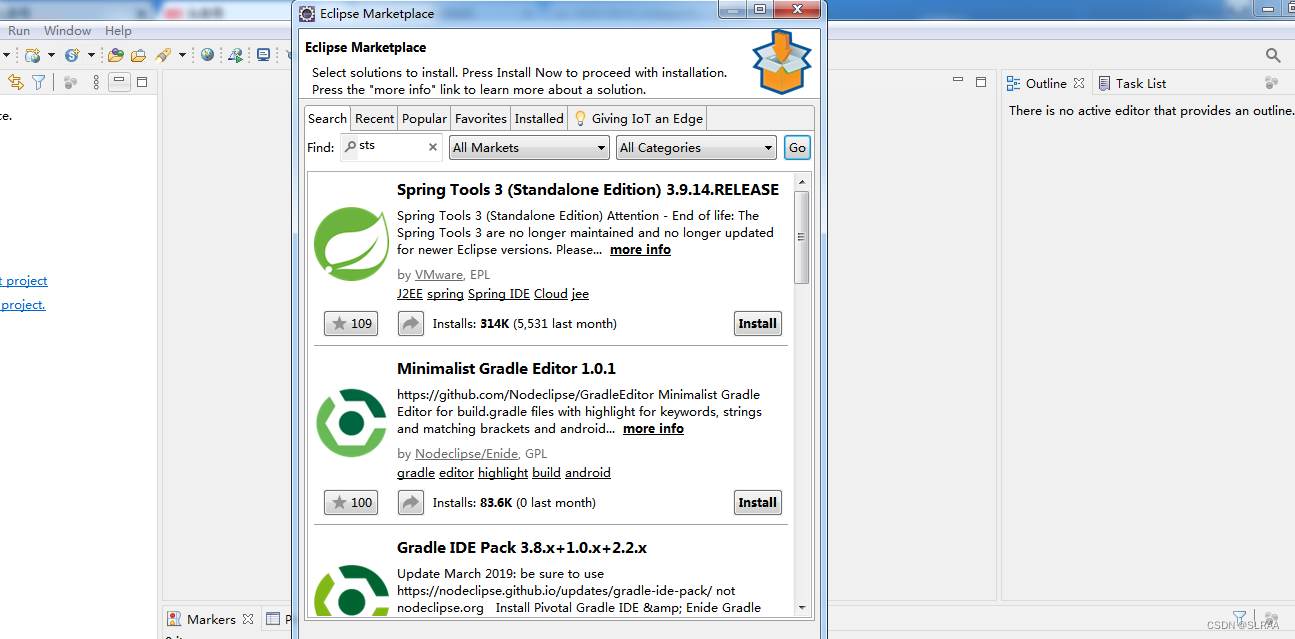The image size is (1295, 639).
Task: Open the Run menu
Action: point(19,31)
